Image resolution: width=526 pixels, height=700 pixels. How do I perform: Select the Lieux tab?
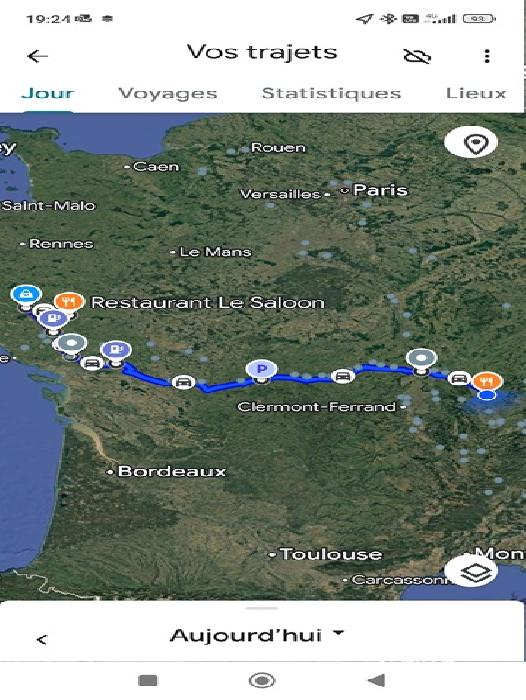coord(476,93)
